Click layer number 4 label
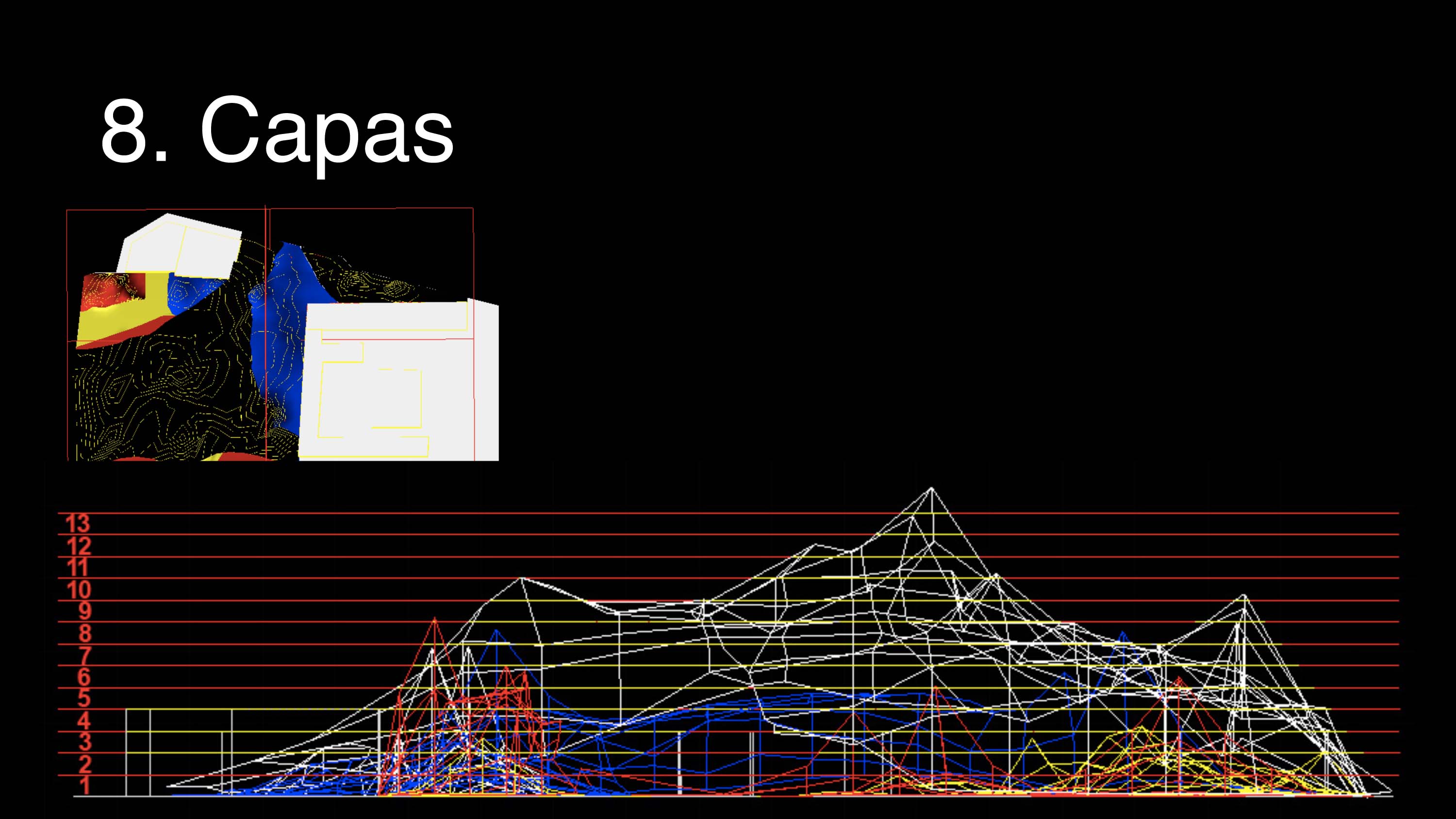The image size is (1456, 819). [x=83, y=720]
